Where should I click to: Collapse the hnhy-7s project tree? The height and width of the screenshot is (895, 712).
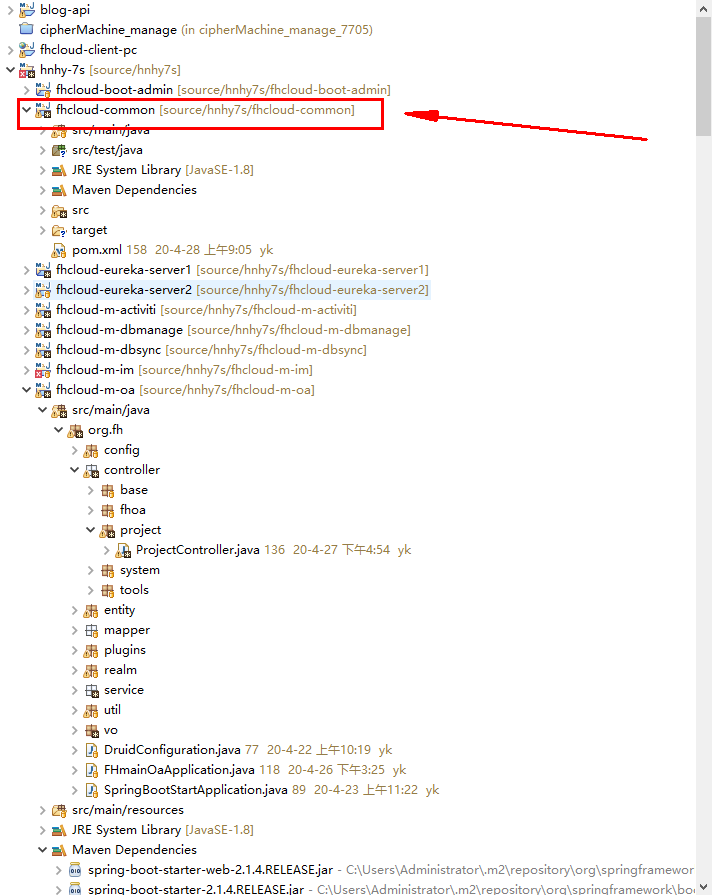10,70
